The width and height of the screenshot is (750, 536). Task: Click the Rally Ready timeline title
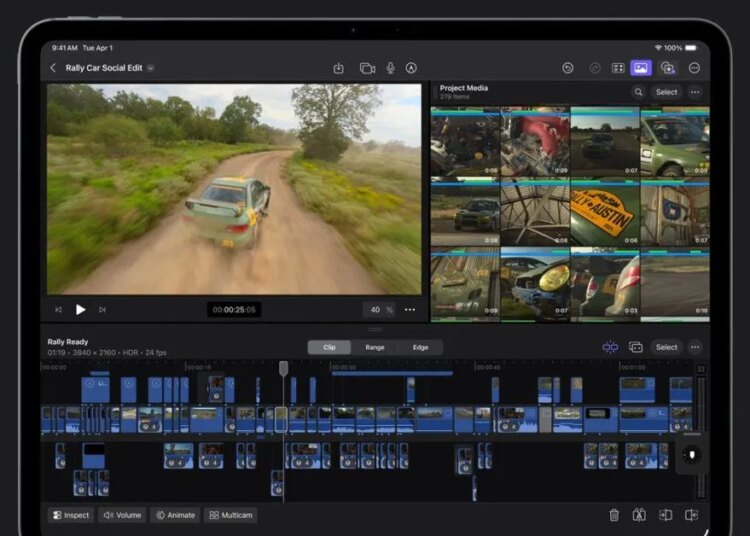67,342
